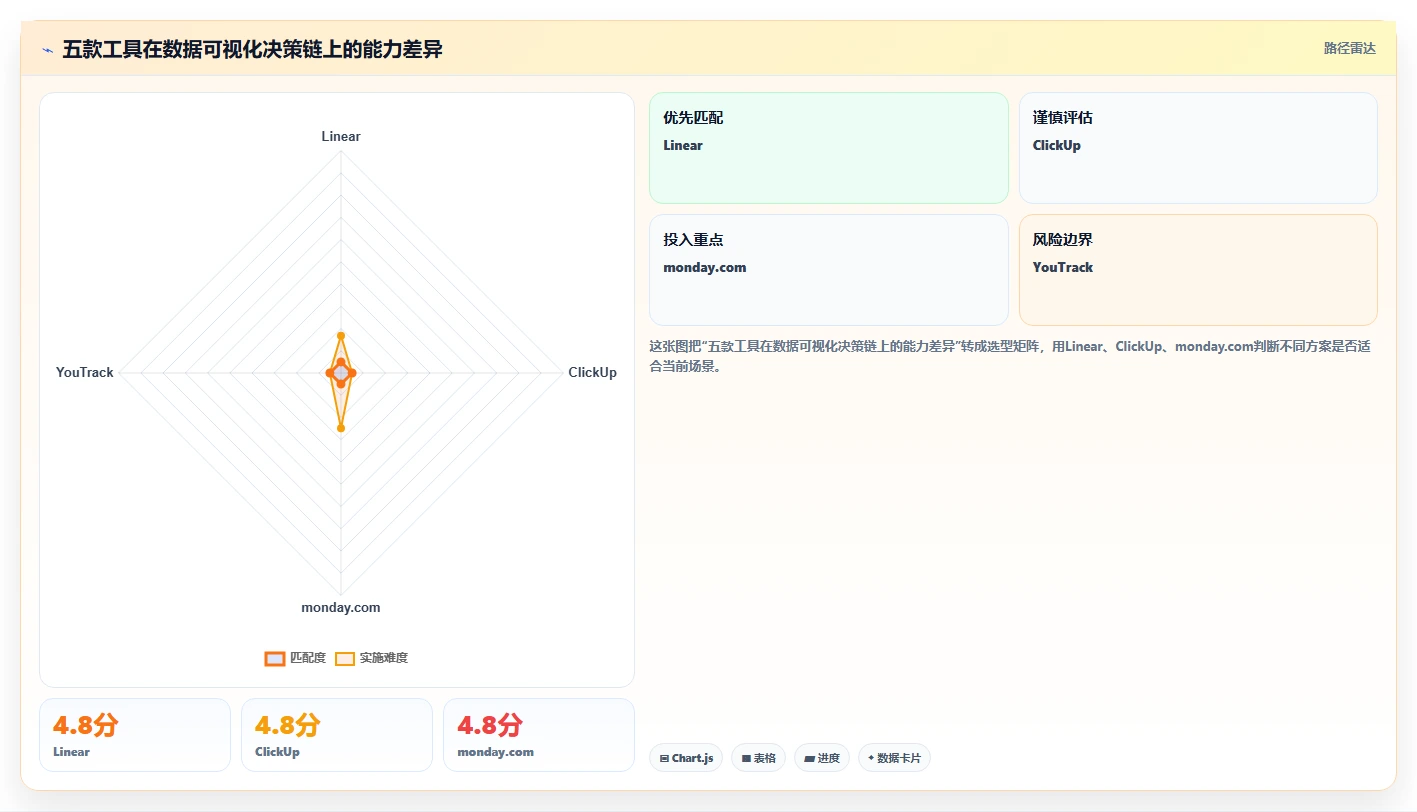Open the 投入重点 monday.com card
This screenshot has height=812, width=1417.
pos(829,270)
